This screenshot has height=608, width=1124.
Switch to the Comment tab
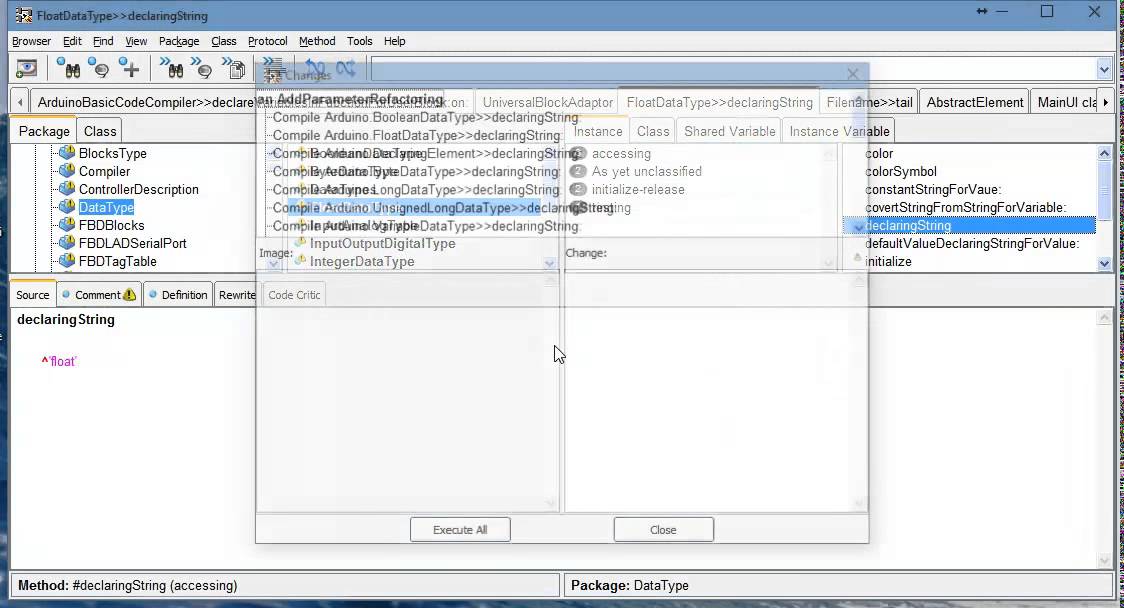pos(98,295)
